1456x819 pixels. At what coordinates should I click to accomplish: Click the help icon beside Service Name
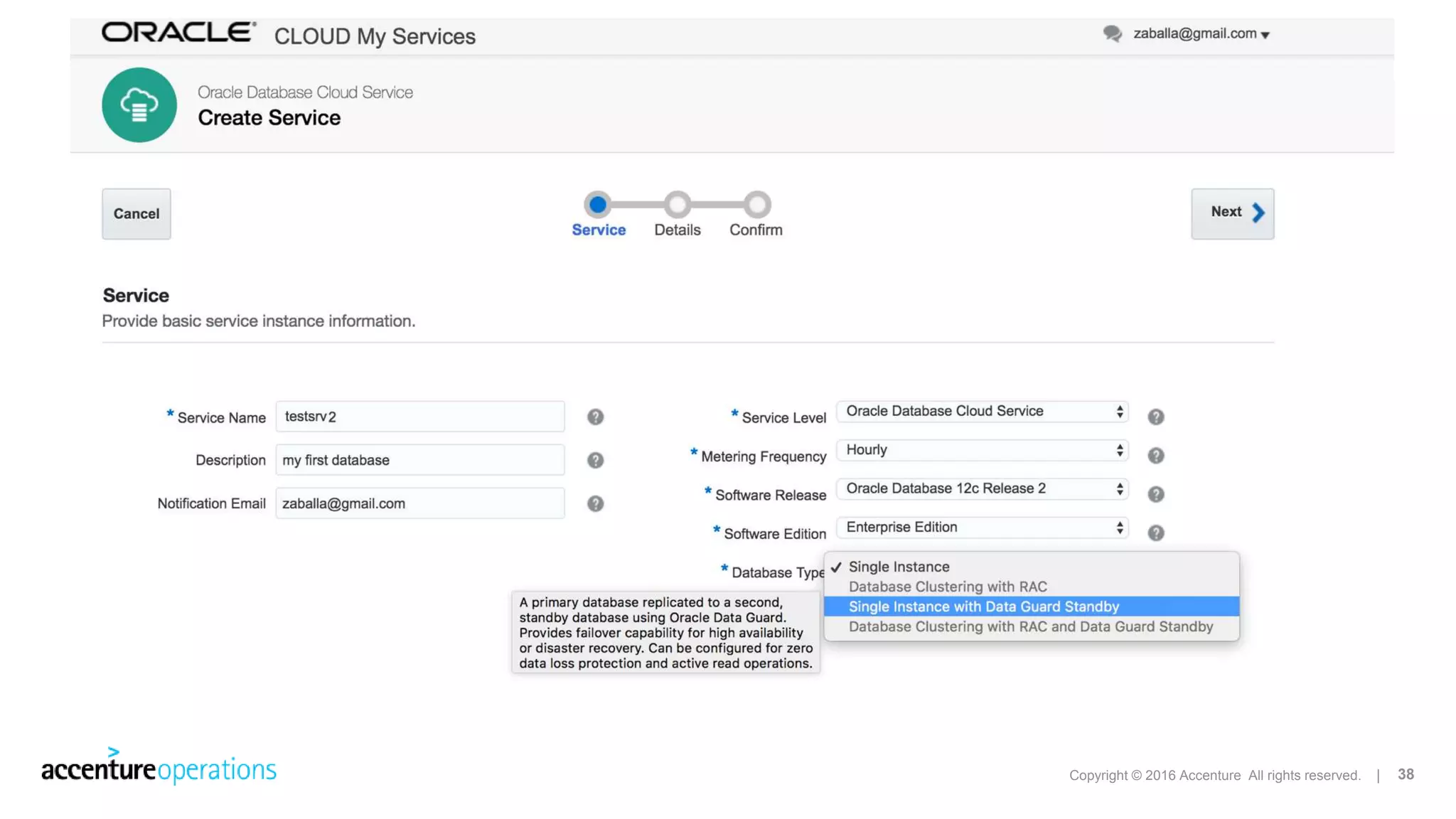[595, 417]
